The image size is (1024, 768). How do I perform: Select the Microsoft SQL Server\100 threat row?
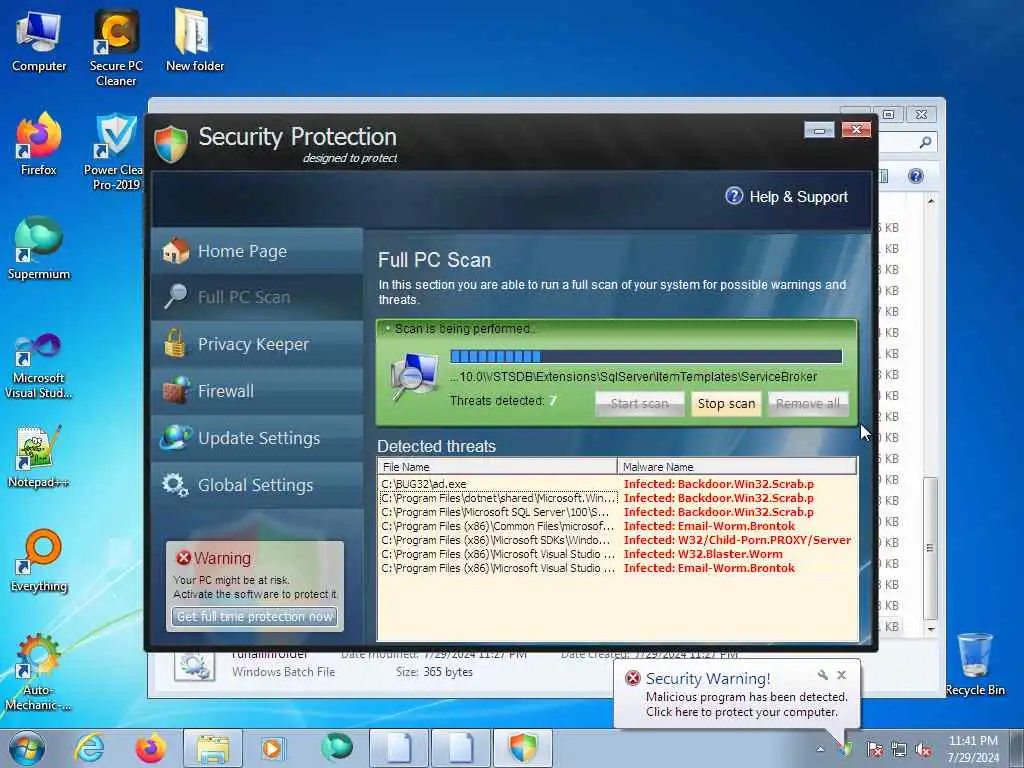(616, 512)
